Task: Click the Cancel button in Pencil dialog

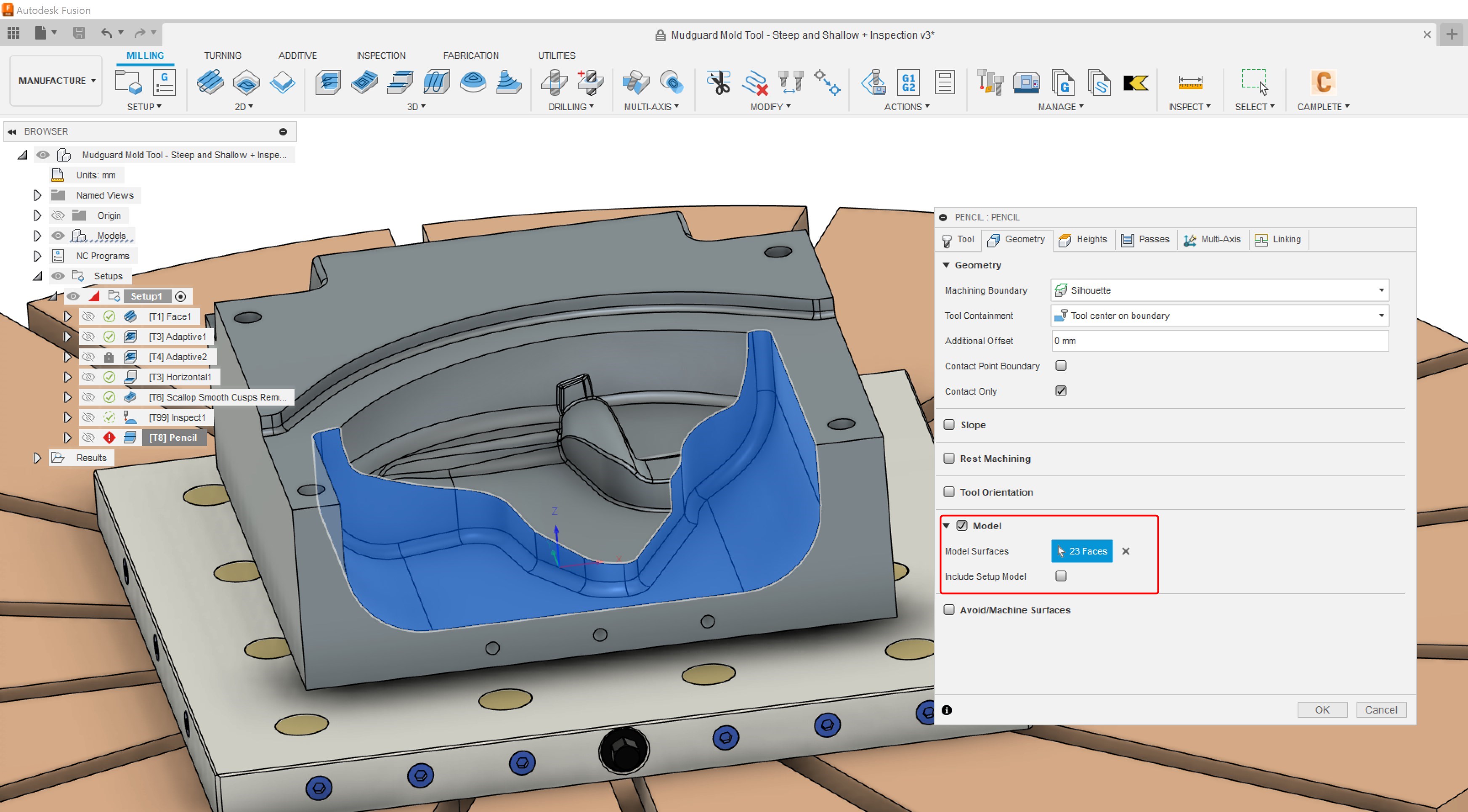Action: pos(1381,709)
